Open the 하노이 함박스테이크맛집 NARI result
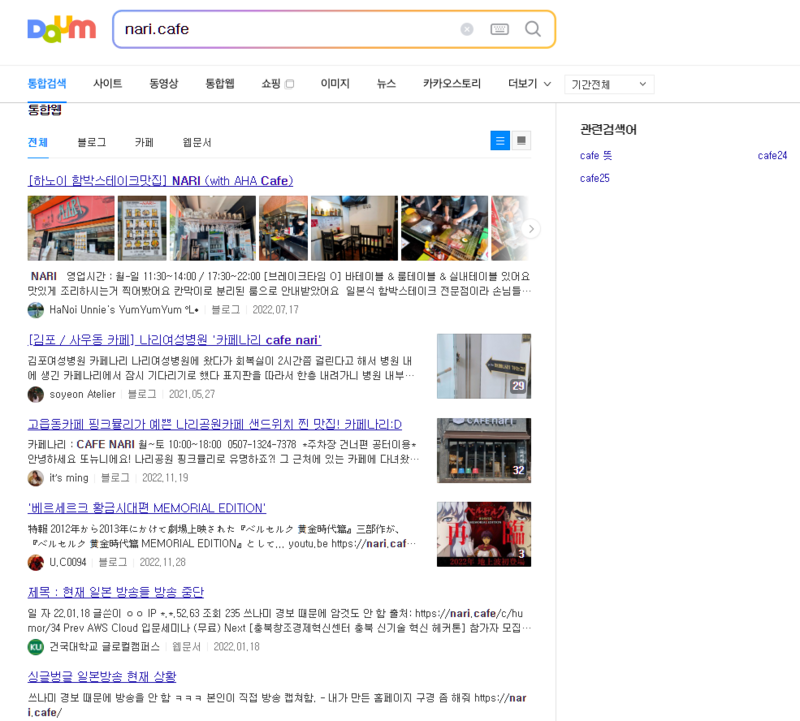Screen dimensions: 800x721 click(x=161, y=181)
